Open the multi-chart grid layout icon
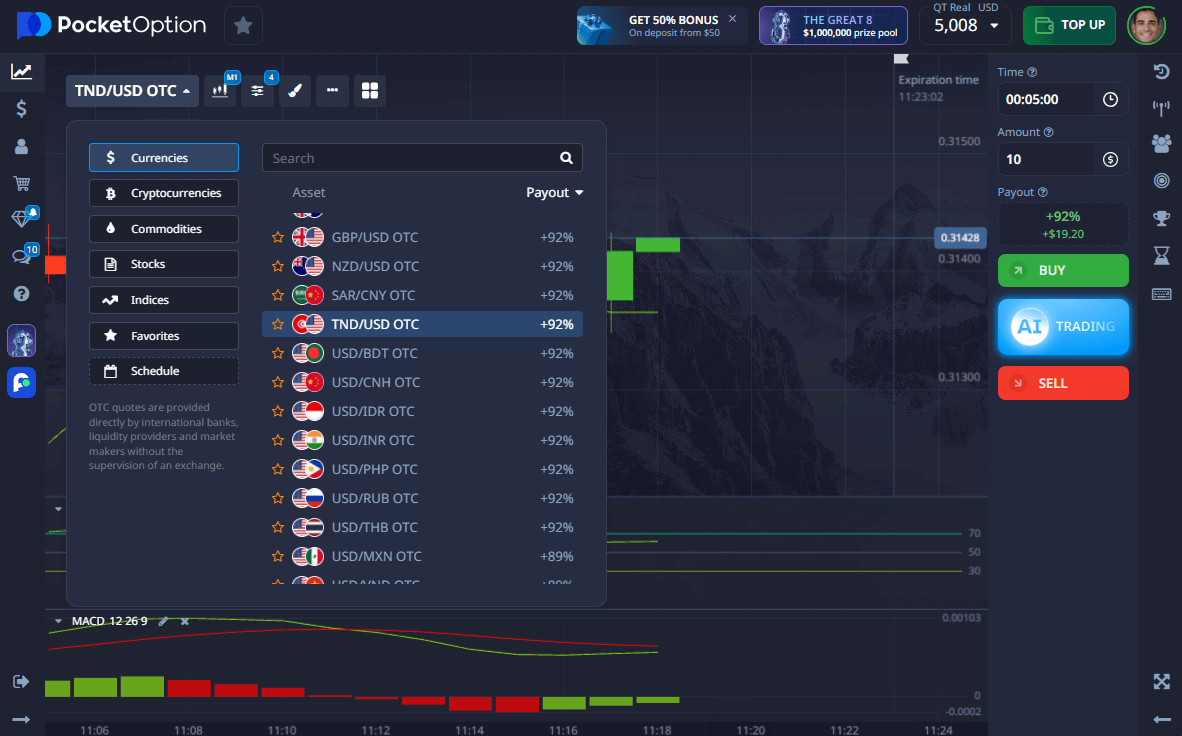 pos(370,91)
